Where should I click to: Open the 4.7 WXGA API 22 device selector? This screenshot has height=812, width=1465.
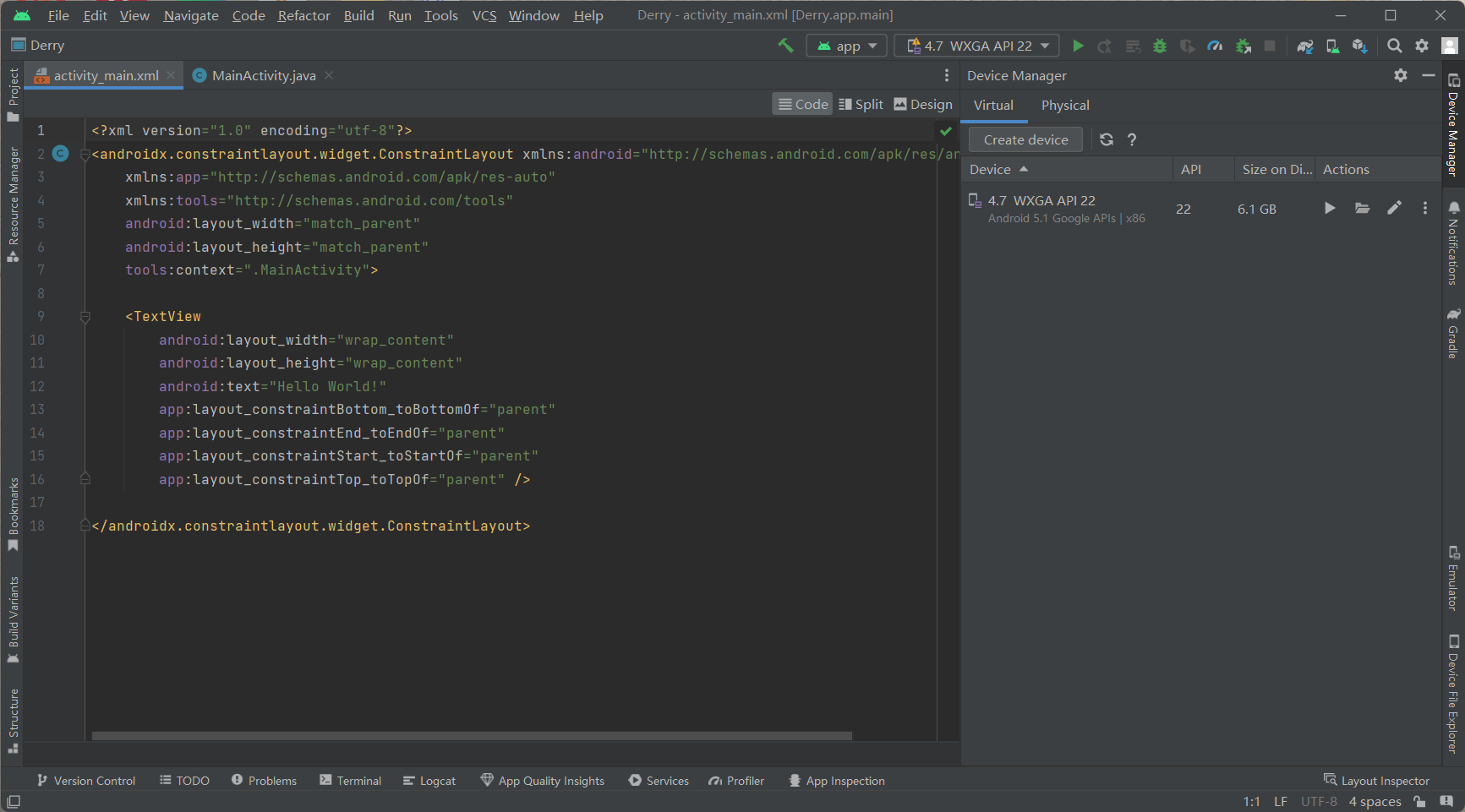point(976,46)
